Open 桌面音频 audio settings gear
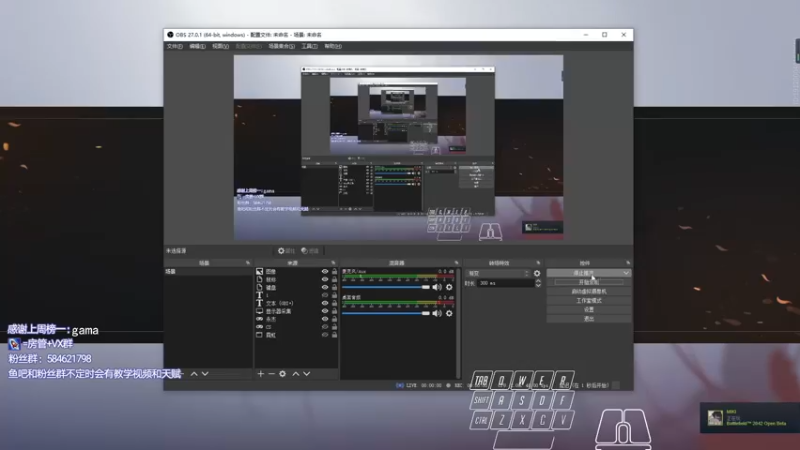 pyautogui.click(x=449, y=313)
